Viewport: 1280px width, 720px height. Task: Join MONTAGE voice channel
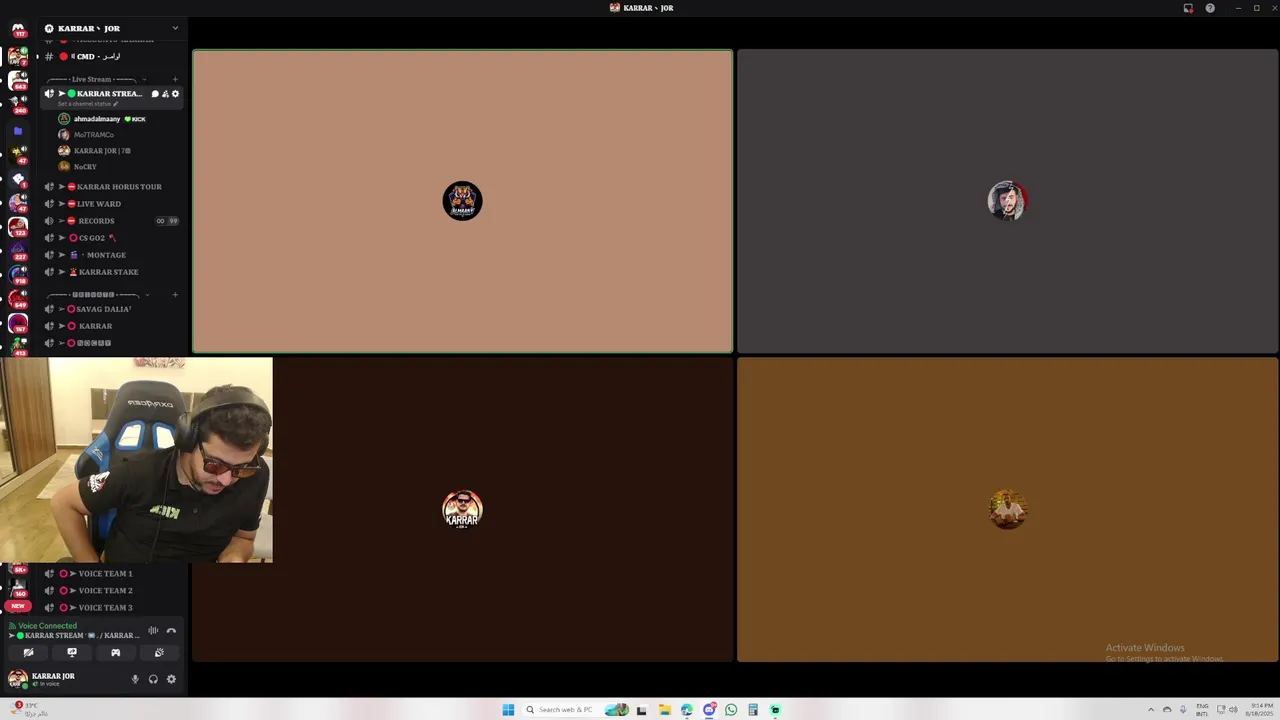click(112, 255)
